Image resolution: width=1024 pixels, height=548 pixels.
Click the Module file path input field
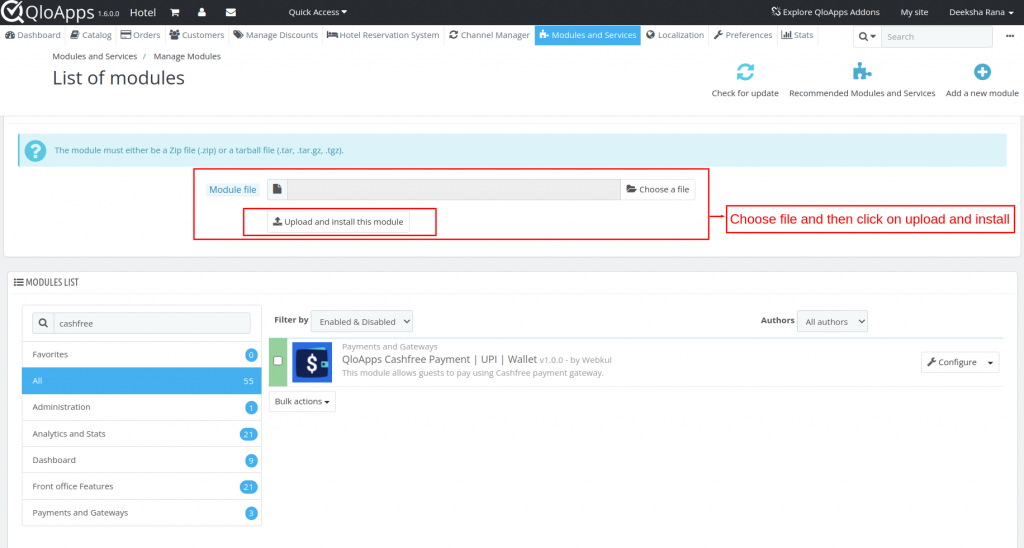453,189
